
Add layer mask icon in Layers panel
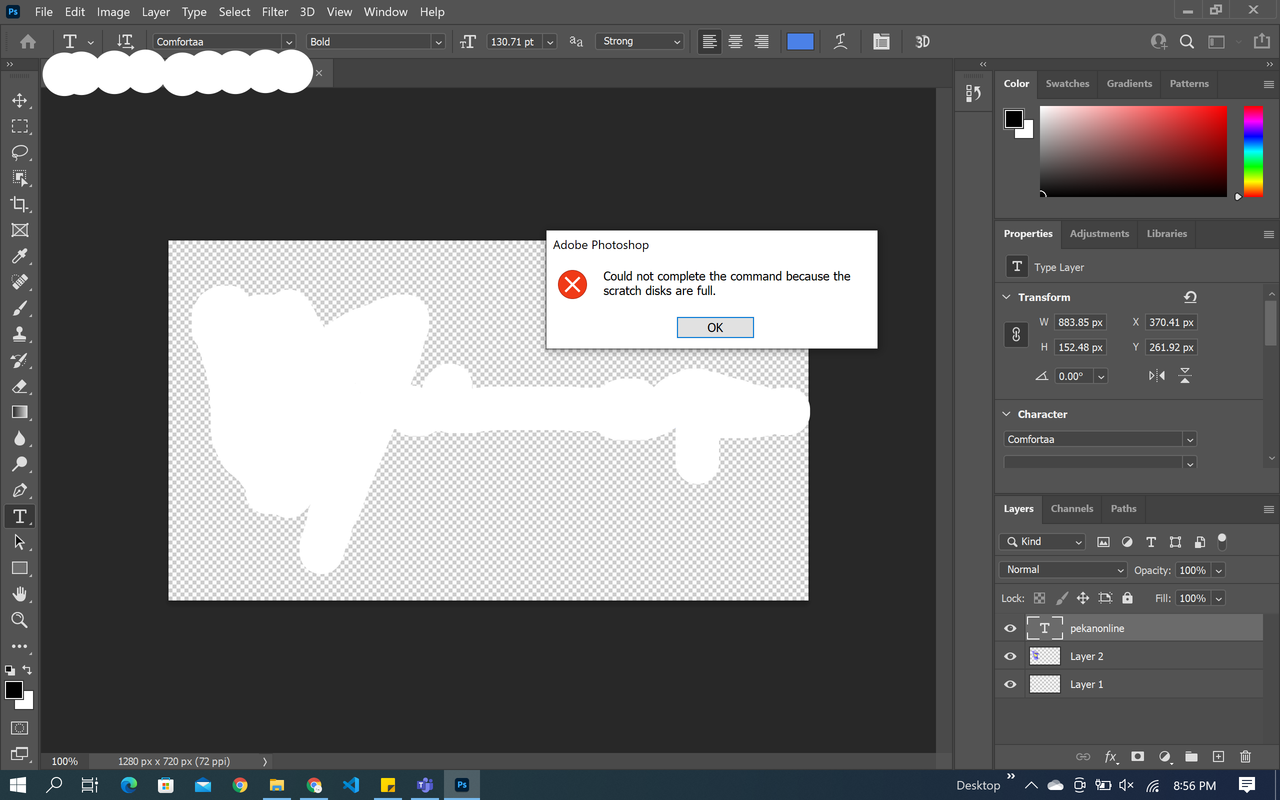coord(1137,757)
